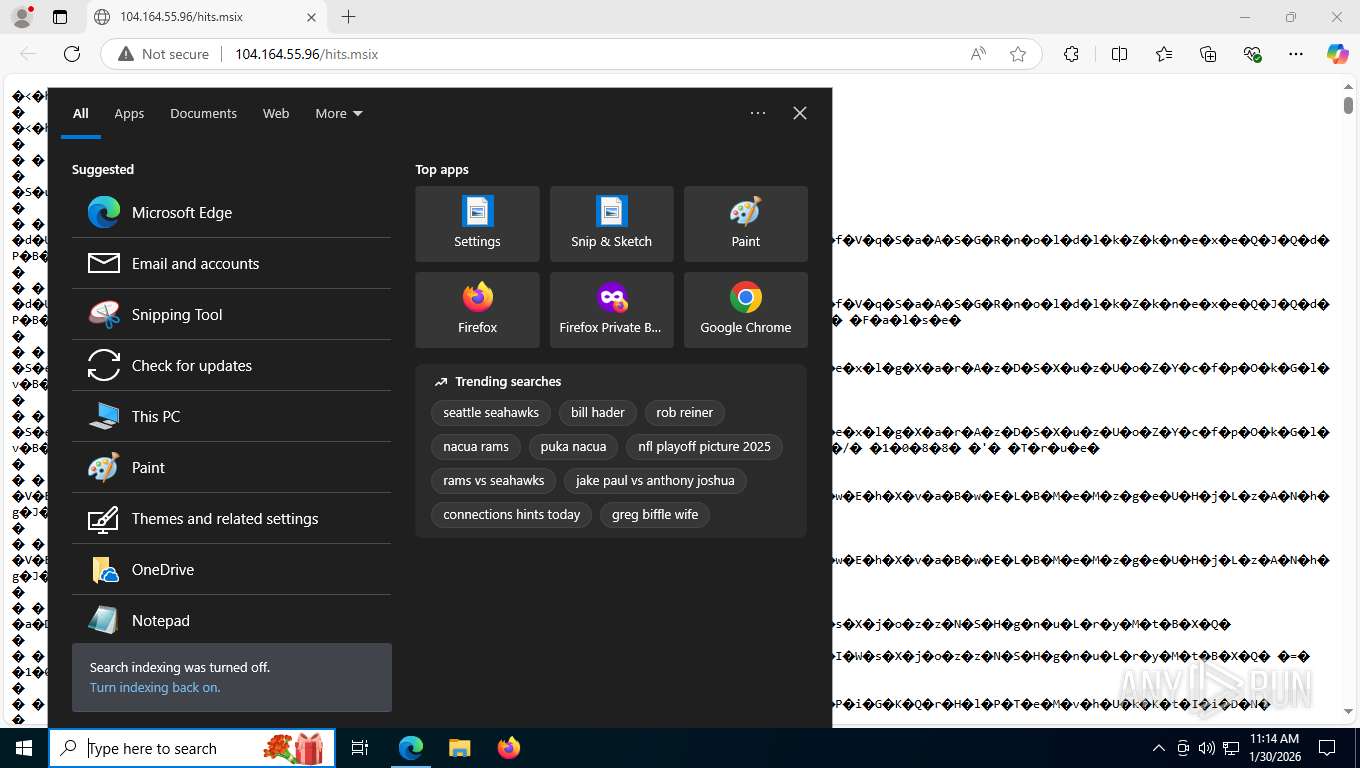
Task: Open search panel options ellipsis
Action: [758, 113]
